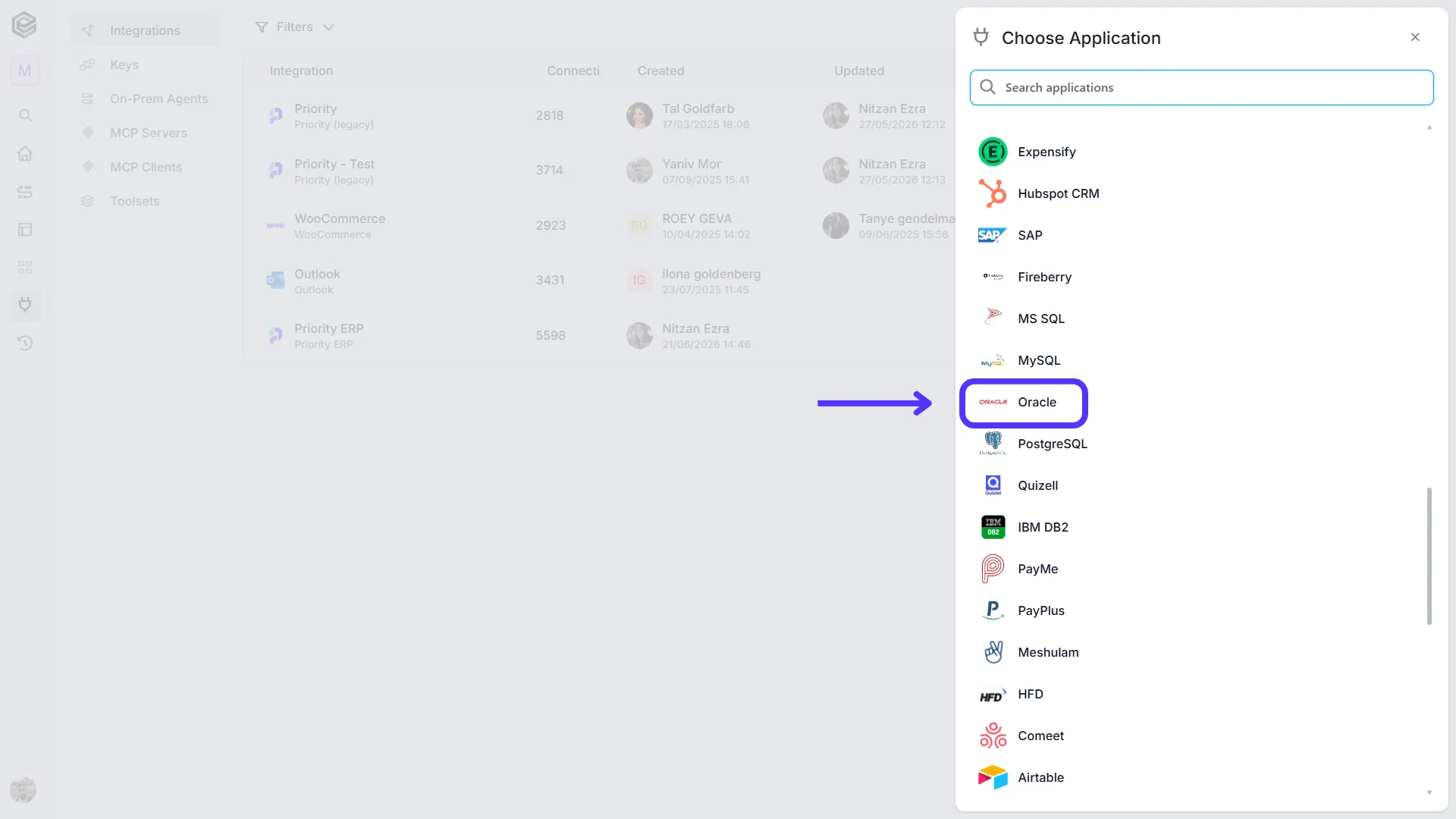Image resolution: width=1456 pixels, height=819 pixels.
Task: Select the Airtable application
Action: coord(1040,777)
